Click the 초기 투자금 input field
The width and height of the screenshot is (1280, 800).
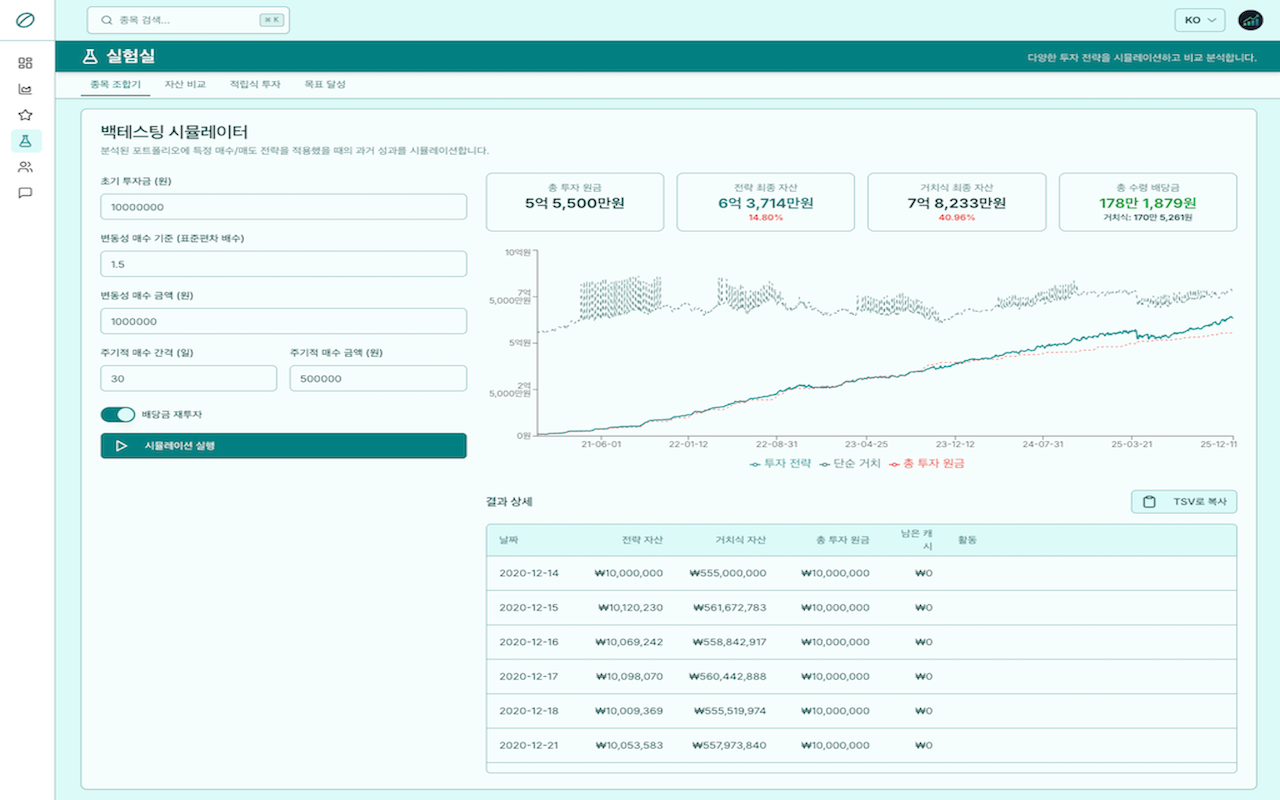[284, 207]
